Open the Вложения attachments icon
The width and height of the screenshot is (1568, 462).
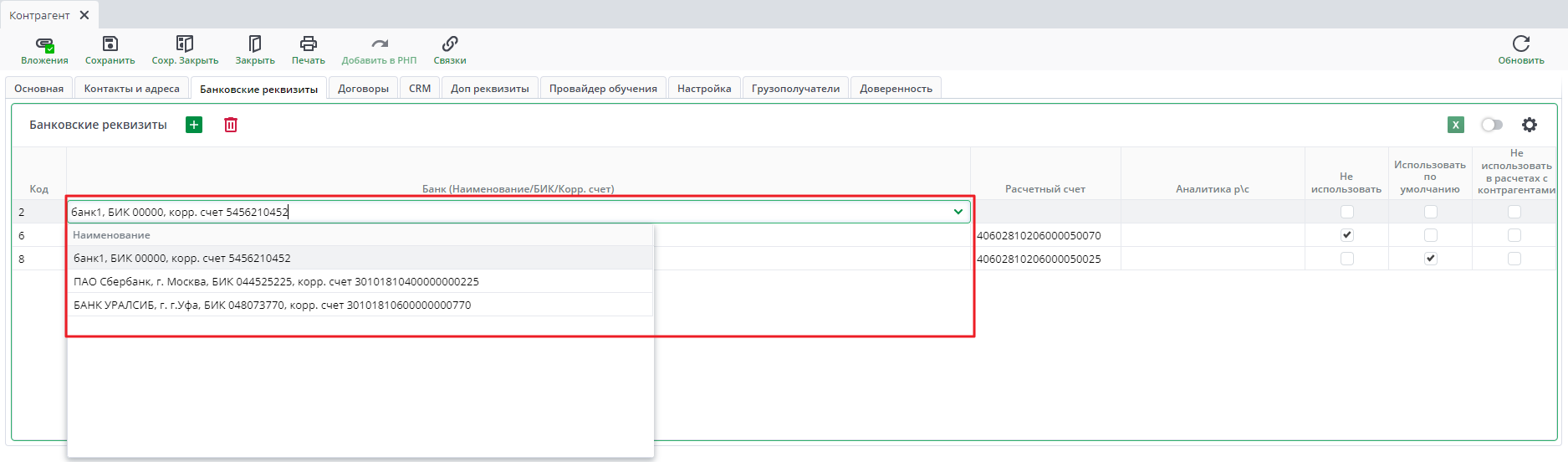point(44,44)
